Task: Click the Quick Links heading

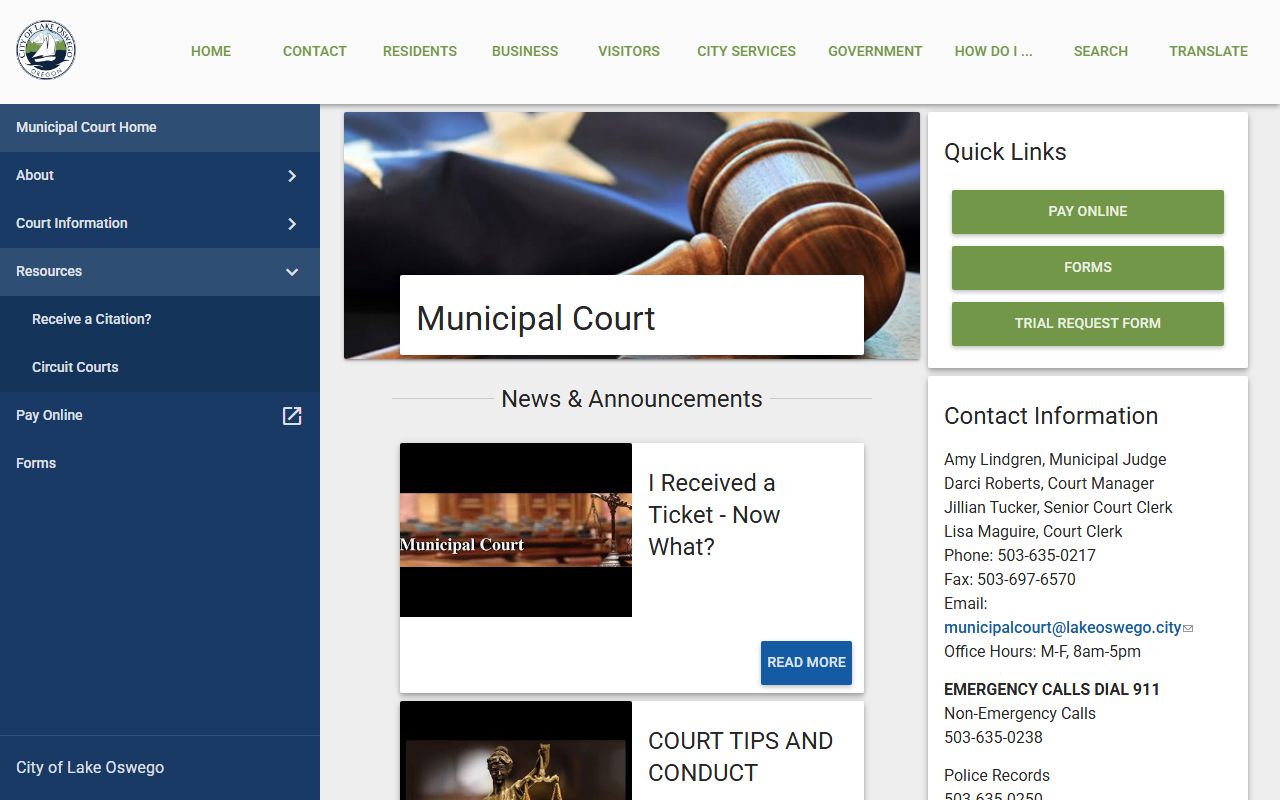Action: click(1005, 152)
